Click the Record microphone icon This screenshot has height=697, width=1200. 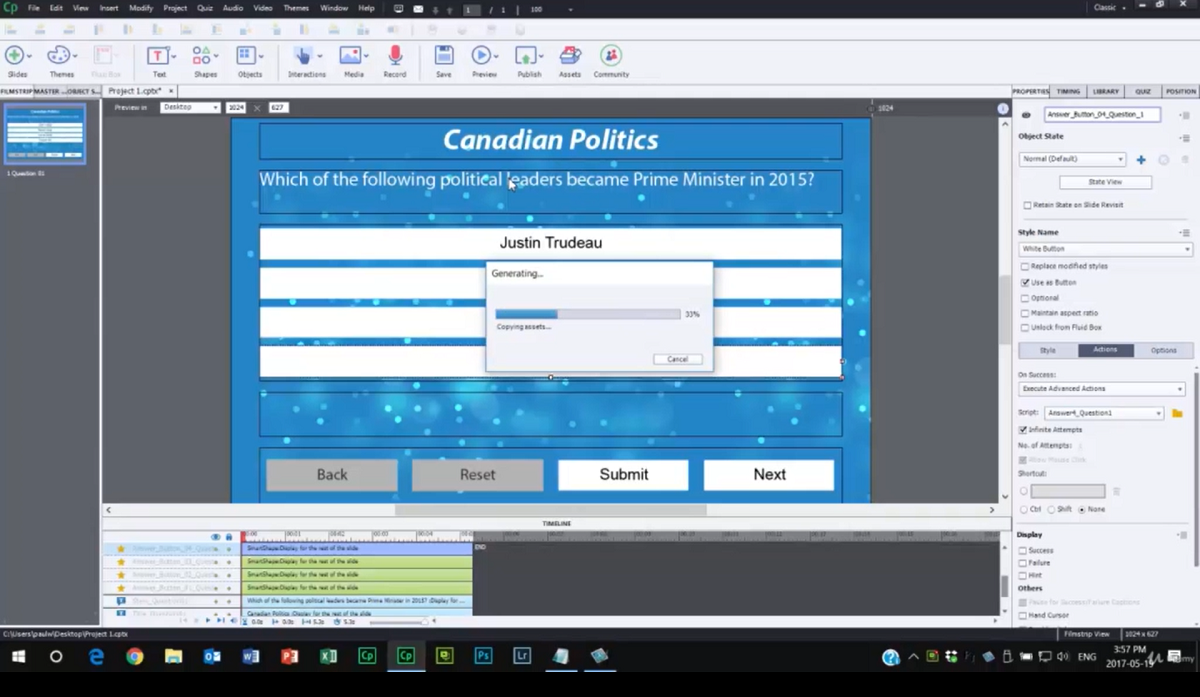pos(395,56)
